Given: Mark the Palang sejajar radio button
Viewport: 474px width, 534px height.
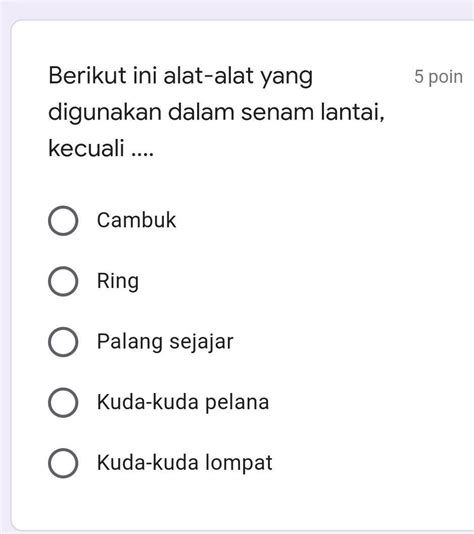Looking at the screenshot, I should click(x=63, y=342).
